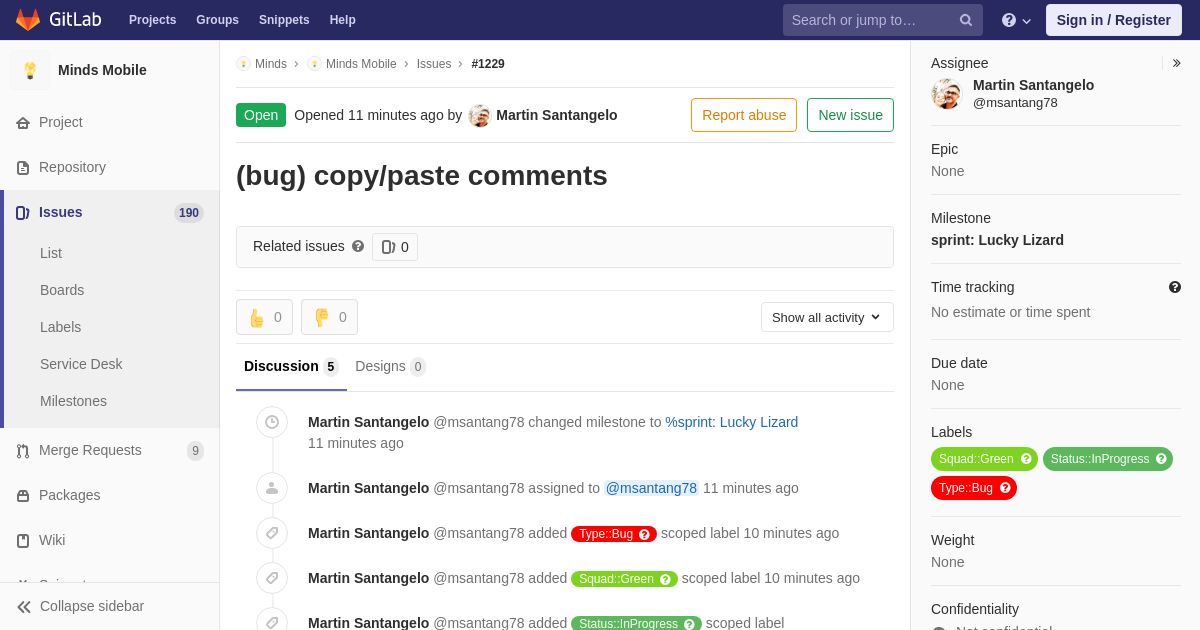The width and height of the screenshot is (1200, 630).
Task: Collapse right sidebar with double-arrow icon
Action: [x=1177, y=63]
